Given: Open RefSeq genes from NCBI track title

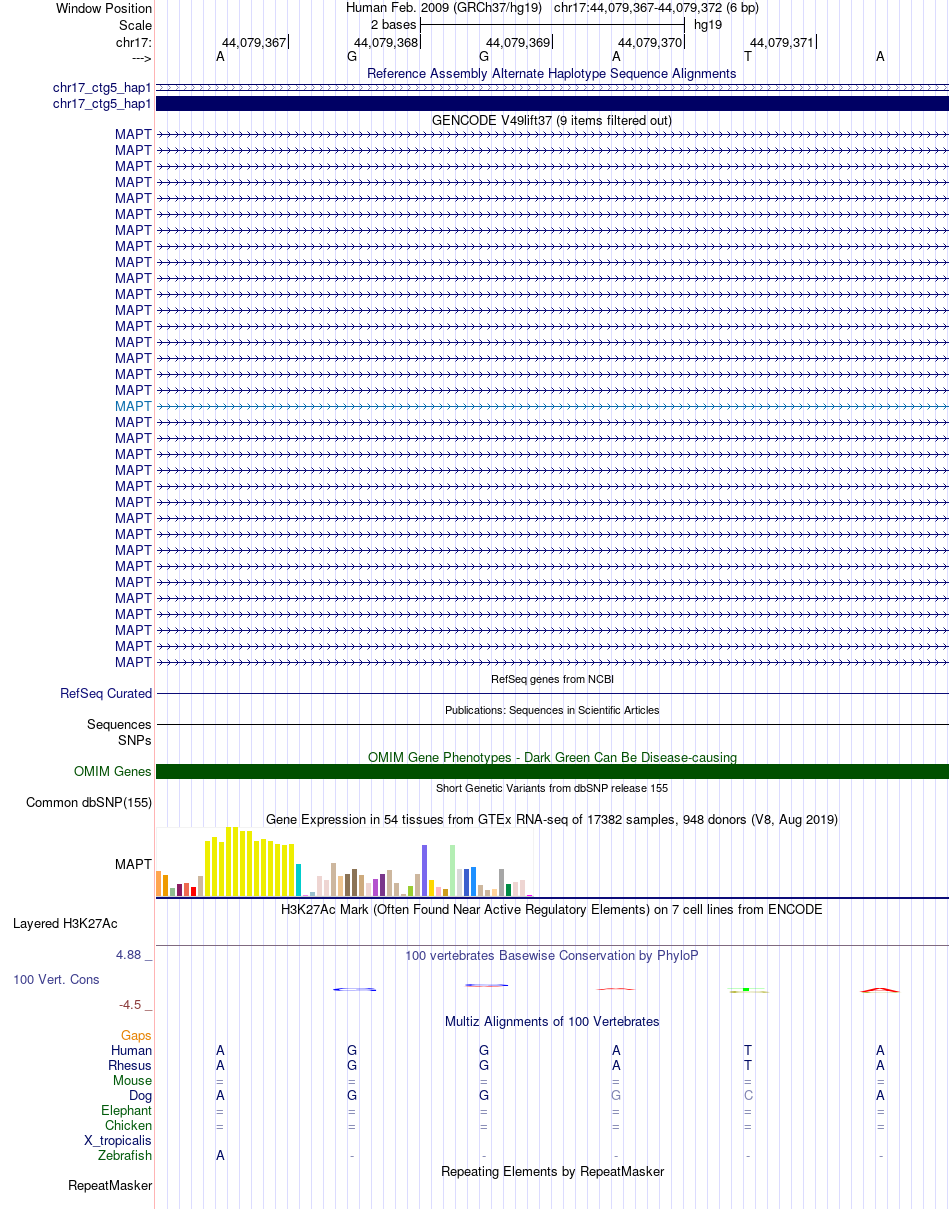Looking at the screenshot, I should point(552,679).
